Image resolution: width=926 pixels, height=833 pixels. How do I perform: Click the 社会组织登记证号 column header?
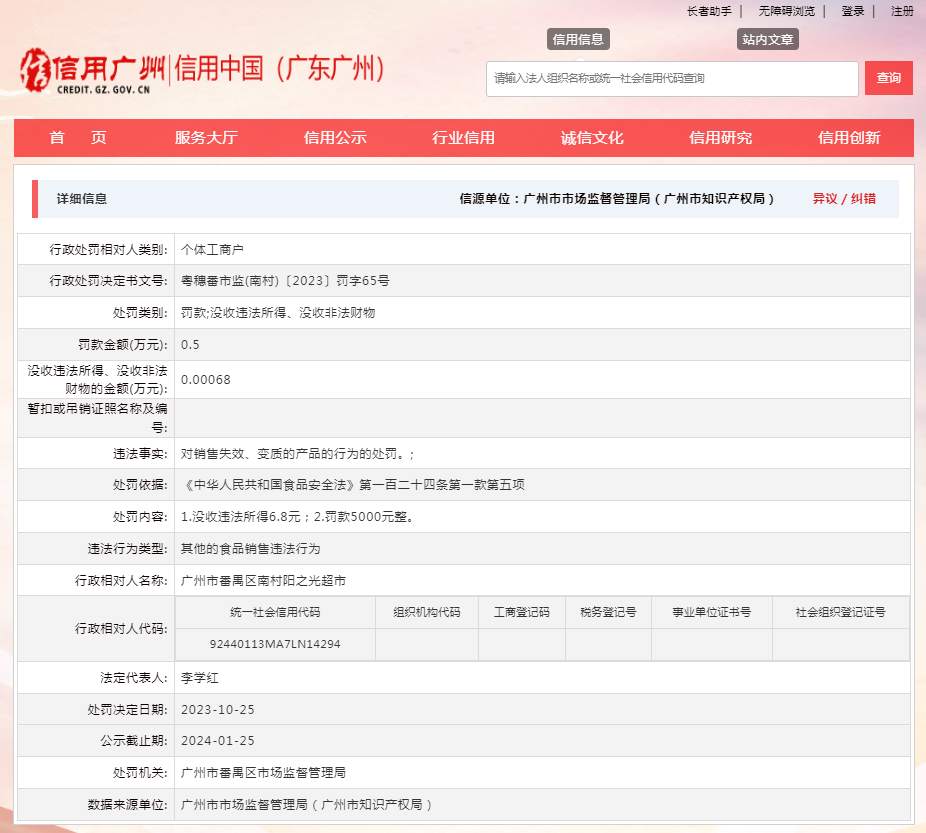[x=840, y=612]
